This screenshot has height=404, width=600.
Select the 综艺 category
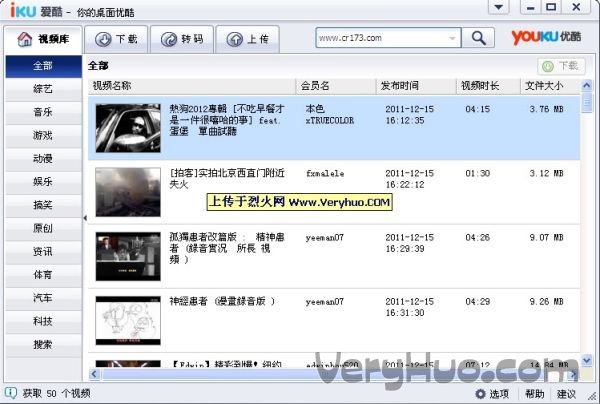point(43,89)
